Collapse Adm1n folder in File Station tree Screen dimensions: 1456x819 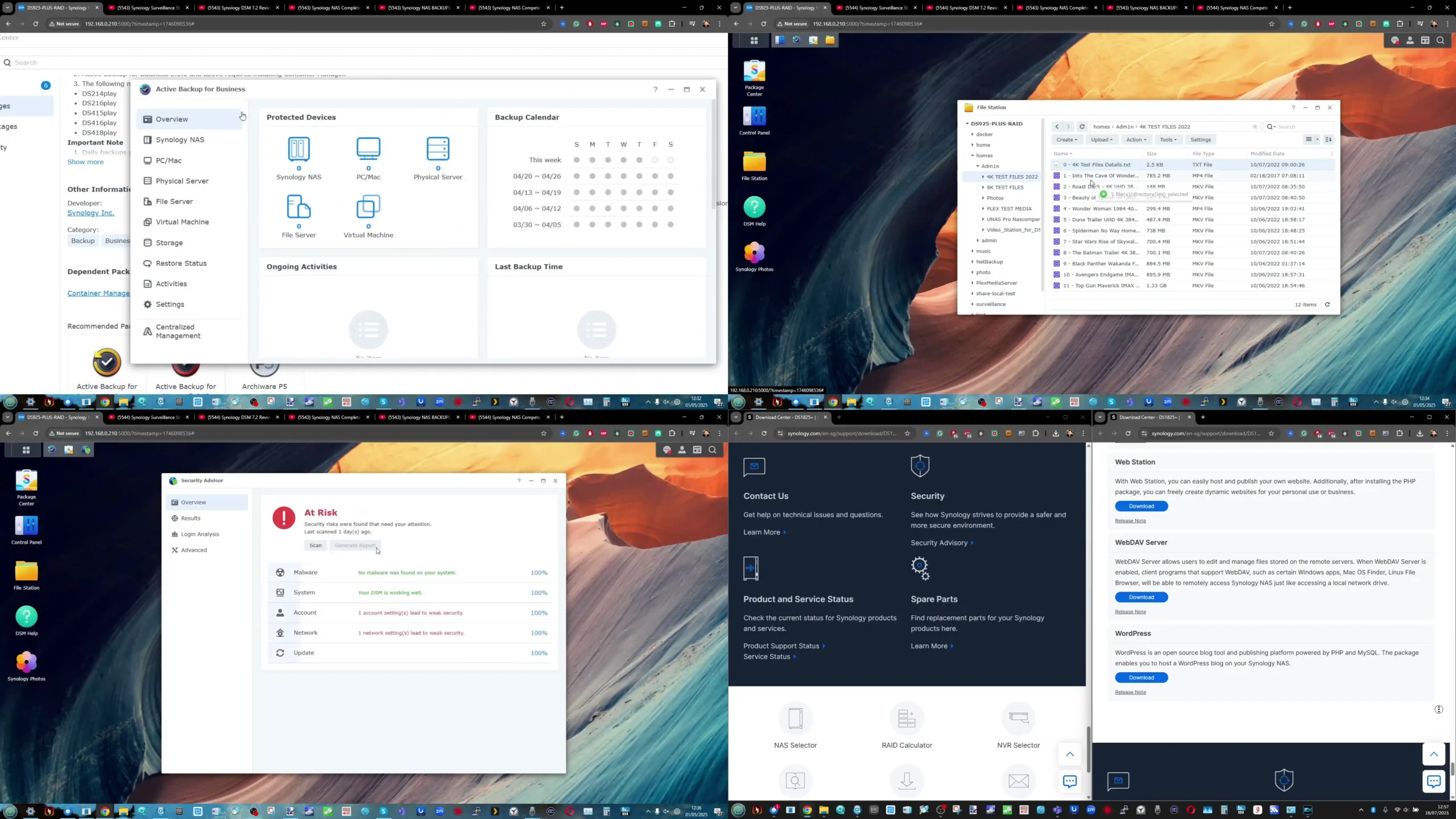[978, 166]
